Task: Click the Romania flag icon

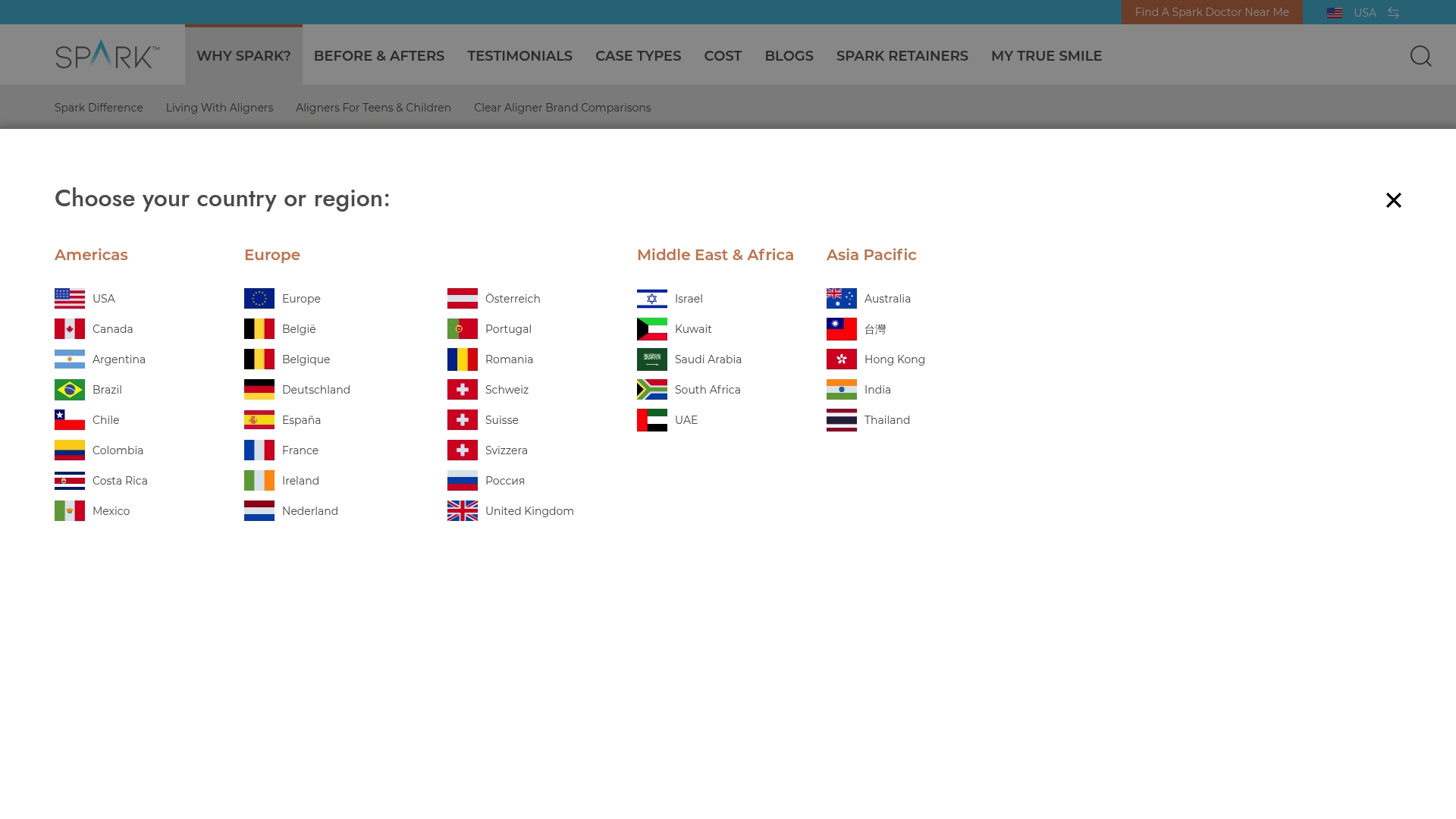Action: [x=463, y=359]
